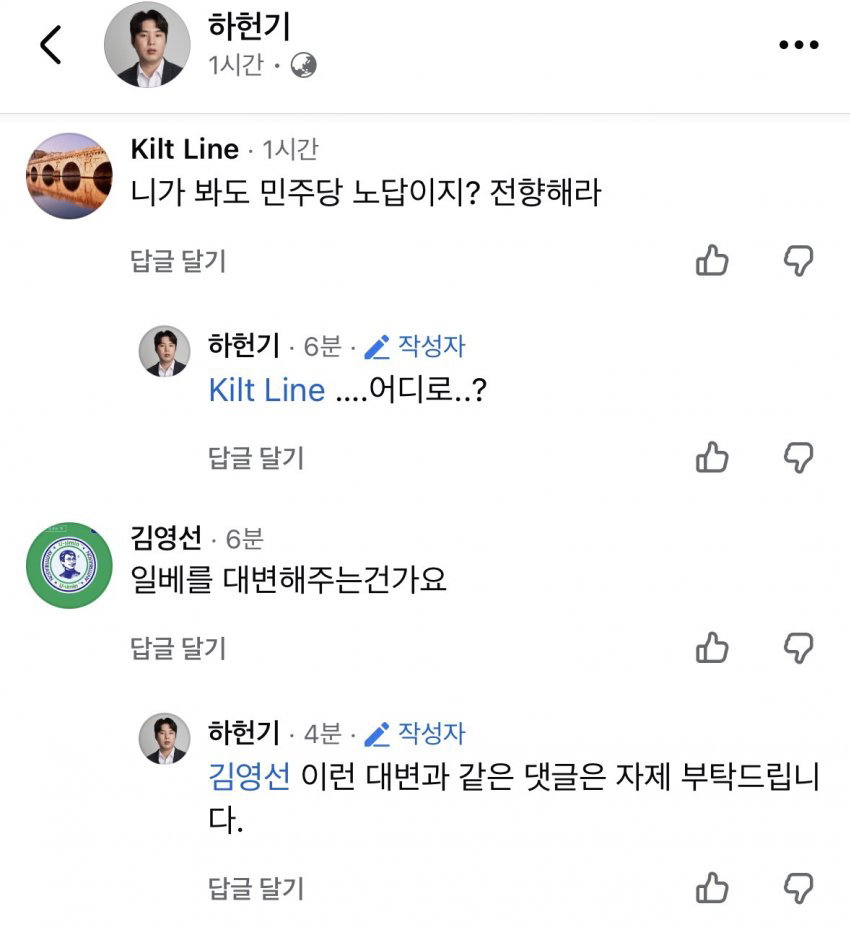
Task: Dislike Kilt Line's comment with thumbs down
Action: pos(799,261)
